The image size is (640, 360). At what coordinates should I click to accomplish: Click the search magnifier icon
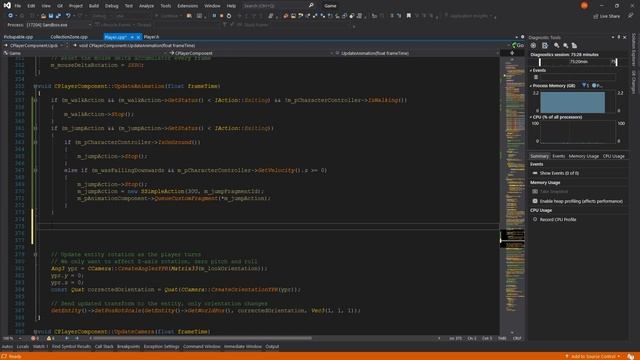click(x=311, y=6)
